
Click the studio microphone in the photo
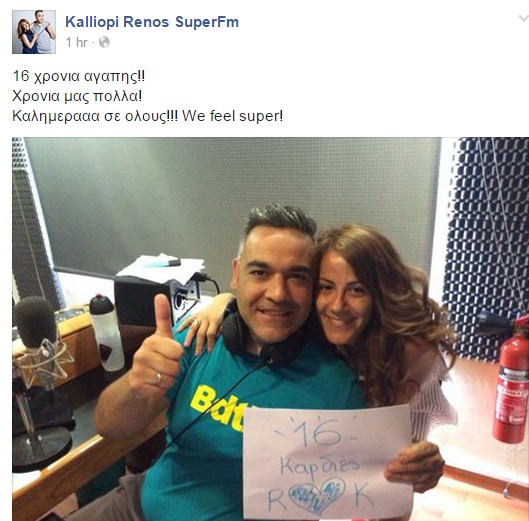(35, 322)
